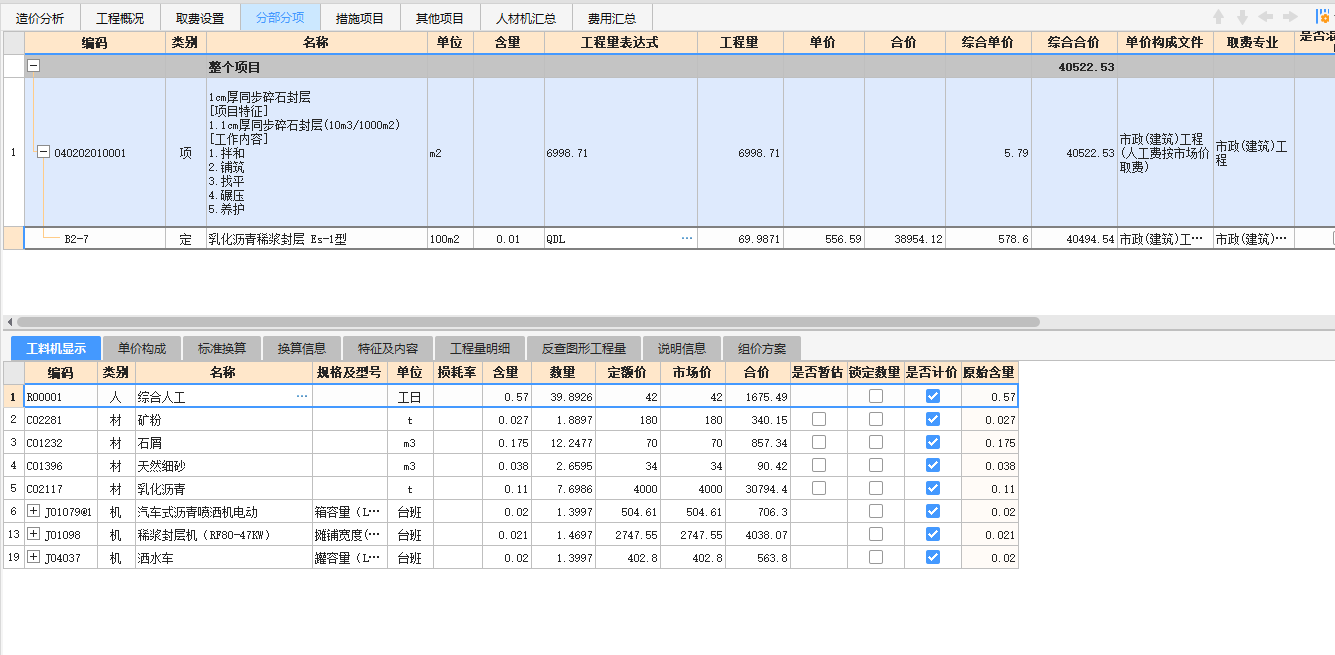Toggle 是否暂估 checkbox for 天然细砂 row

pos(819,465)
